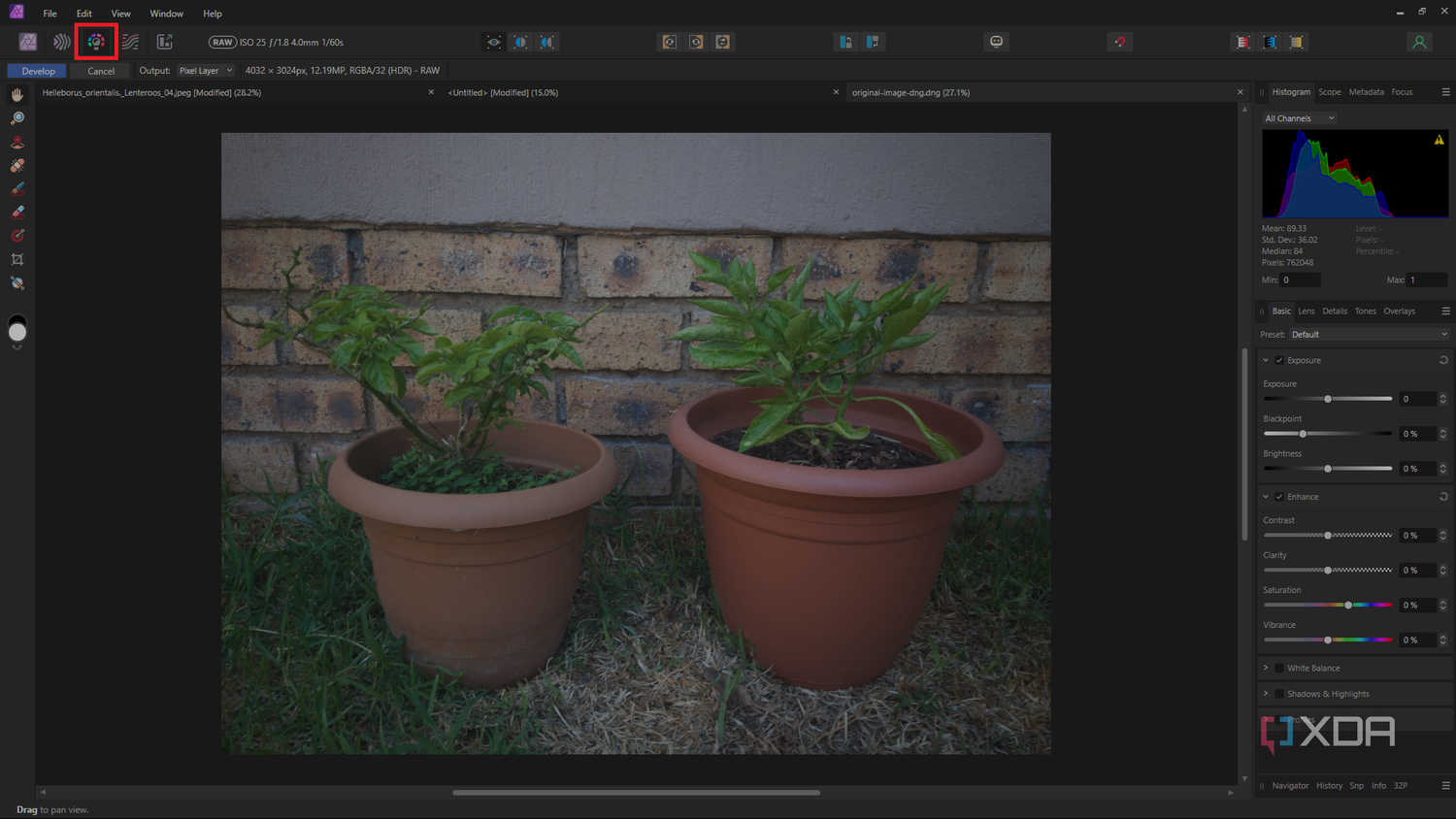
Task: Open the All Channels histogram dropdown
Action: pos(1300,118)
